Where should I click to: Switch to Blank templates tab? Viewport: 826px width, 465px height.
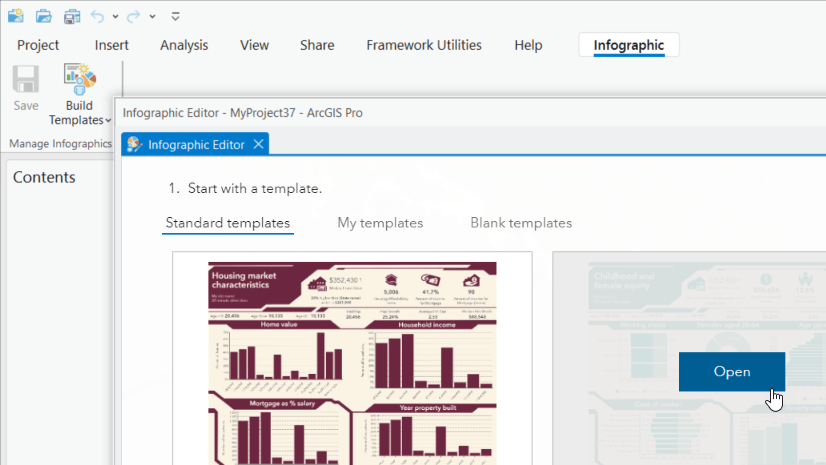click(521, 223)
